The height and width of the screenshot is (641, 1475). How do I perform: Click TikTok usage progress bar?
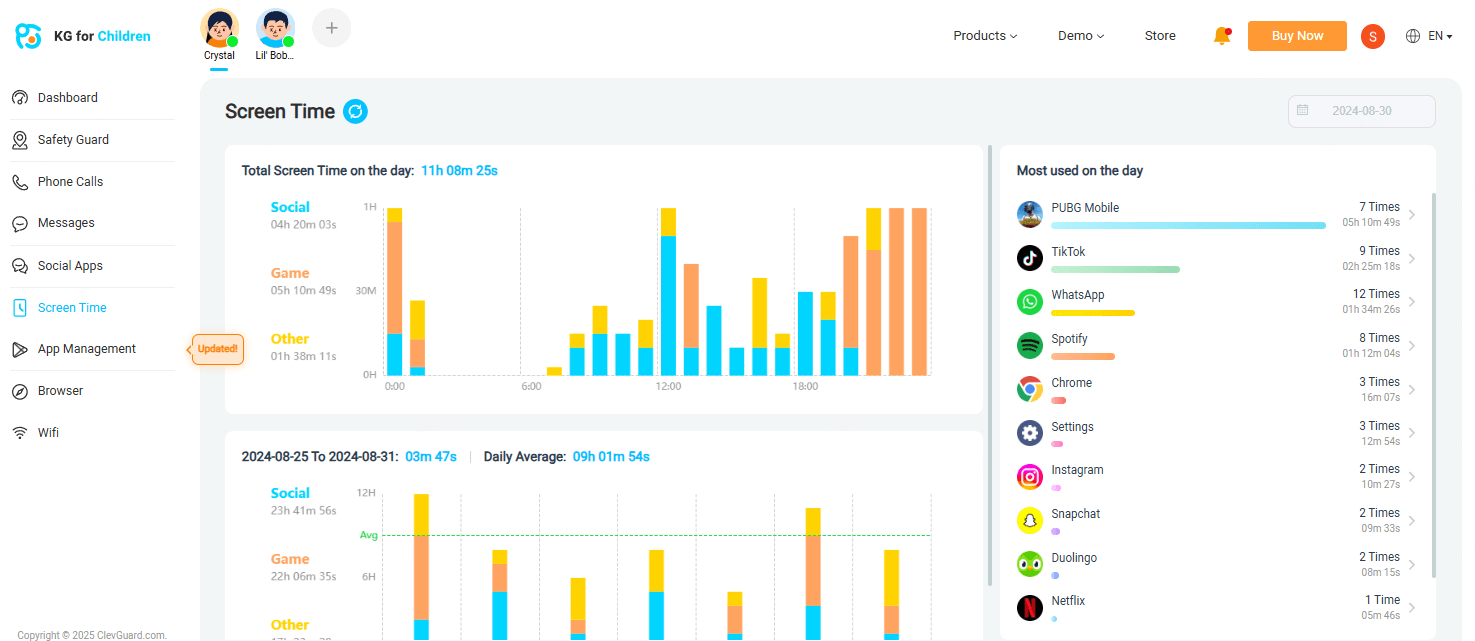1115,269
